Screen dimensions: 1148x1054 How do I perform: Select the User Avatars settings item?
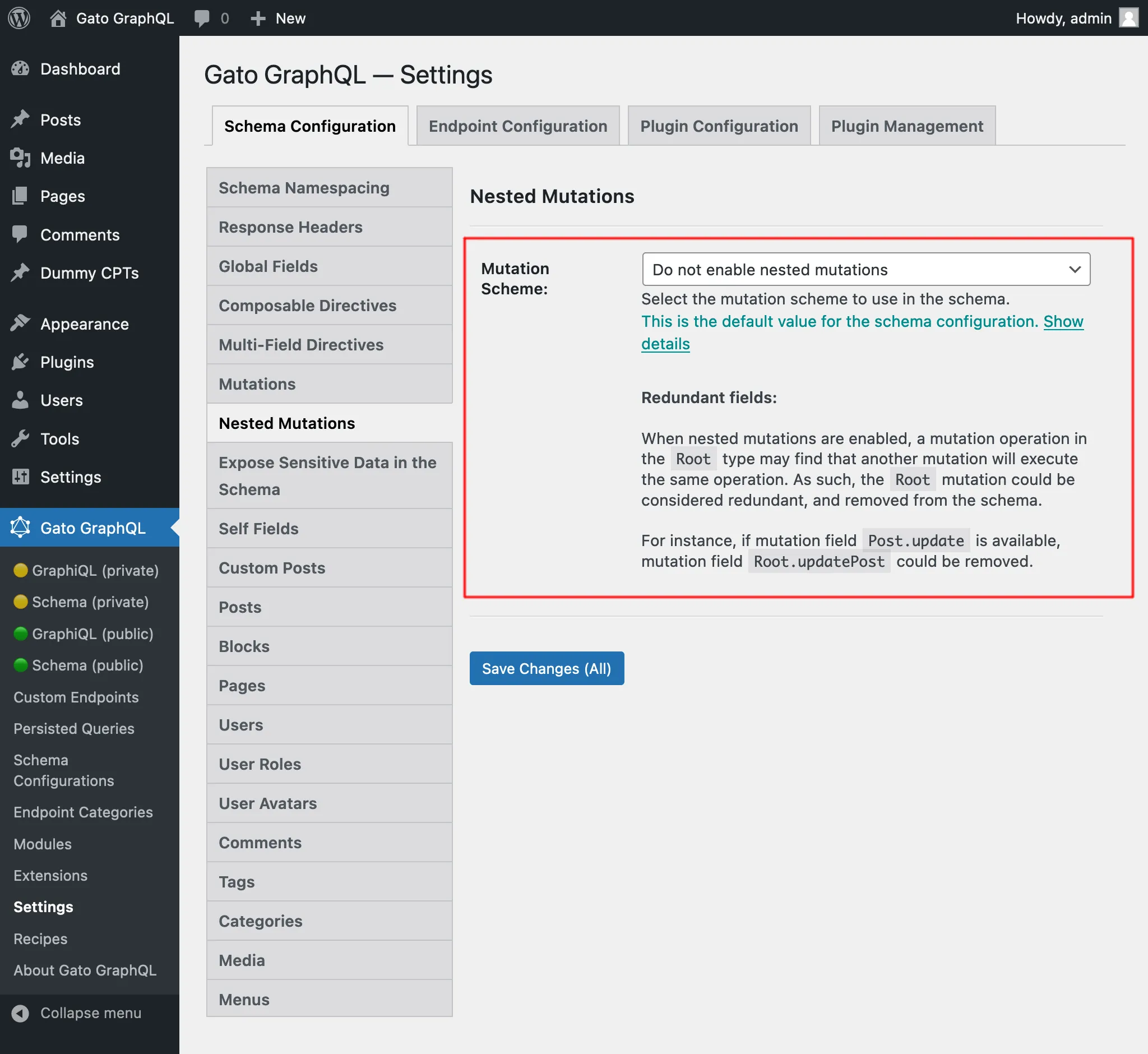(329, 803)
